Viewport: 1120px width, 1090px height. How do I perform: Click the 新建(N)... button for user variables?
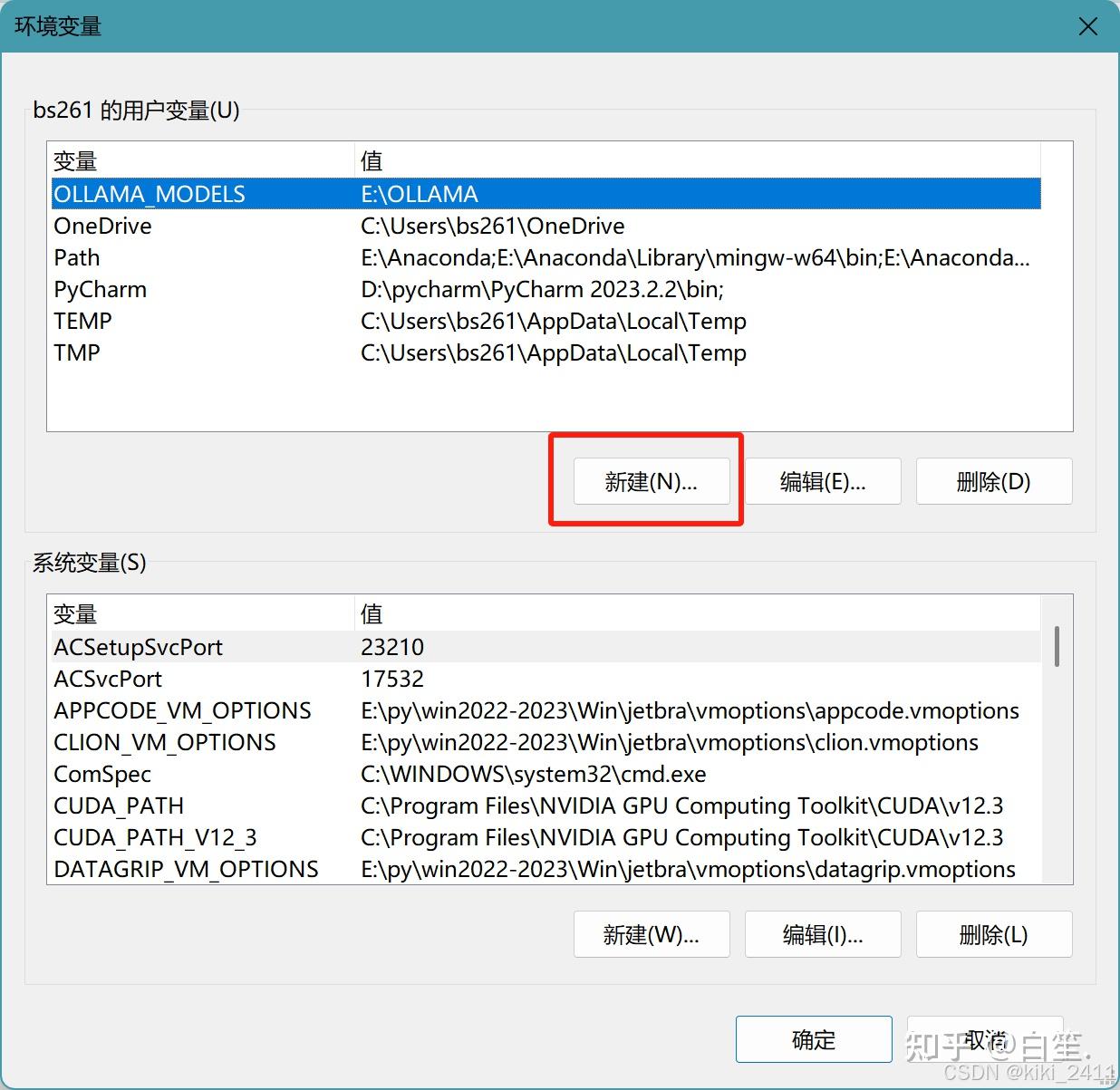(x=652, y=481)
